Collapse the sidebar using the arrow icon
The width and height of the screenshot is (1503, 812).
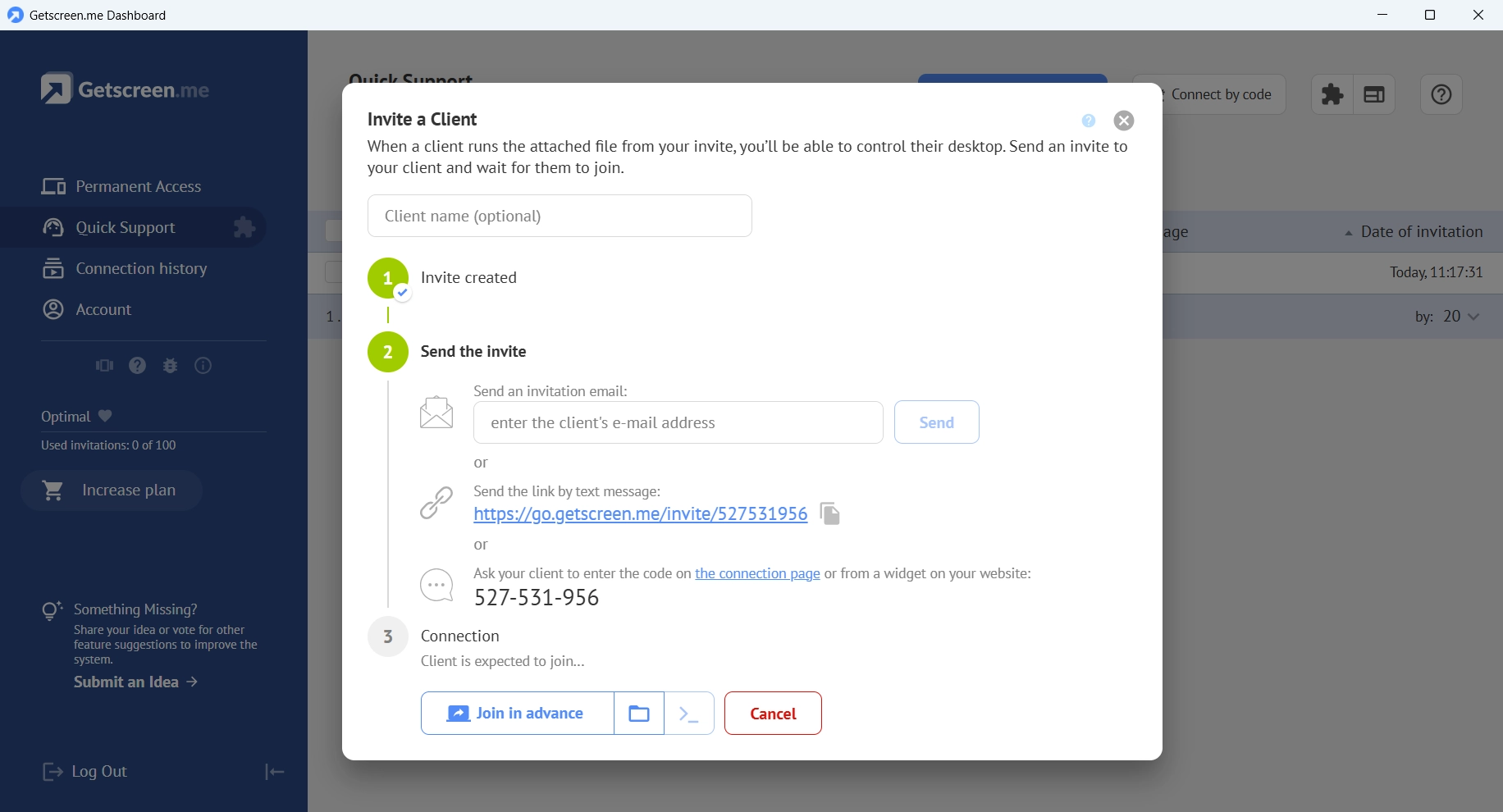tap(274, 772)
